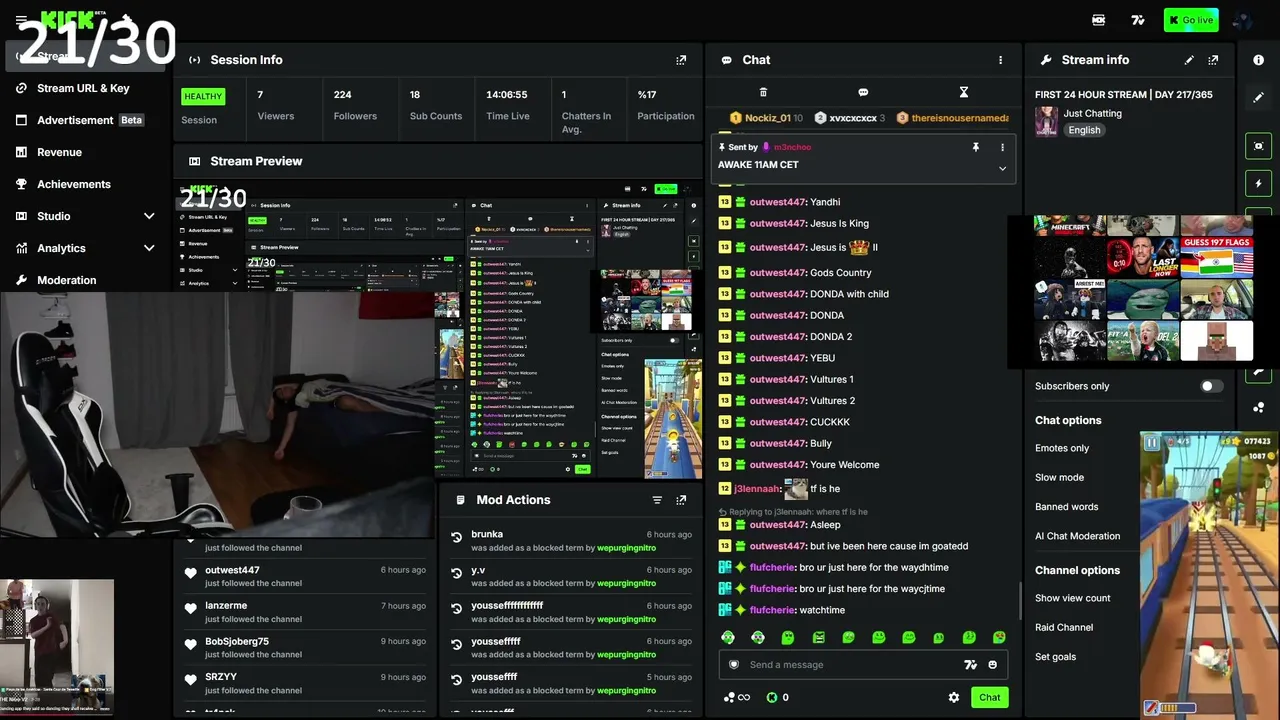Open Stream URL & Key page

point(83,88)
